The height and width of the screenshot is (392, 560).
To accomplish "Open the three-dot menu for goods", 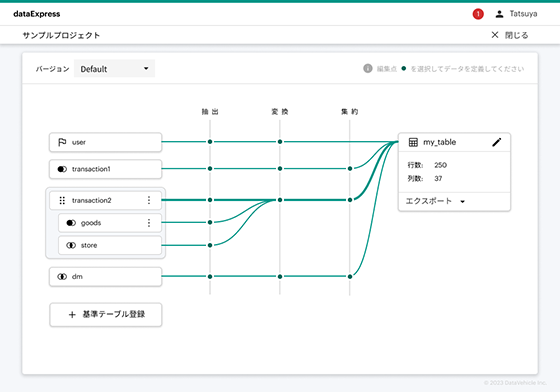I will [149, 223].
